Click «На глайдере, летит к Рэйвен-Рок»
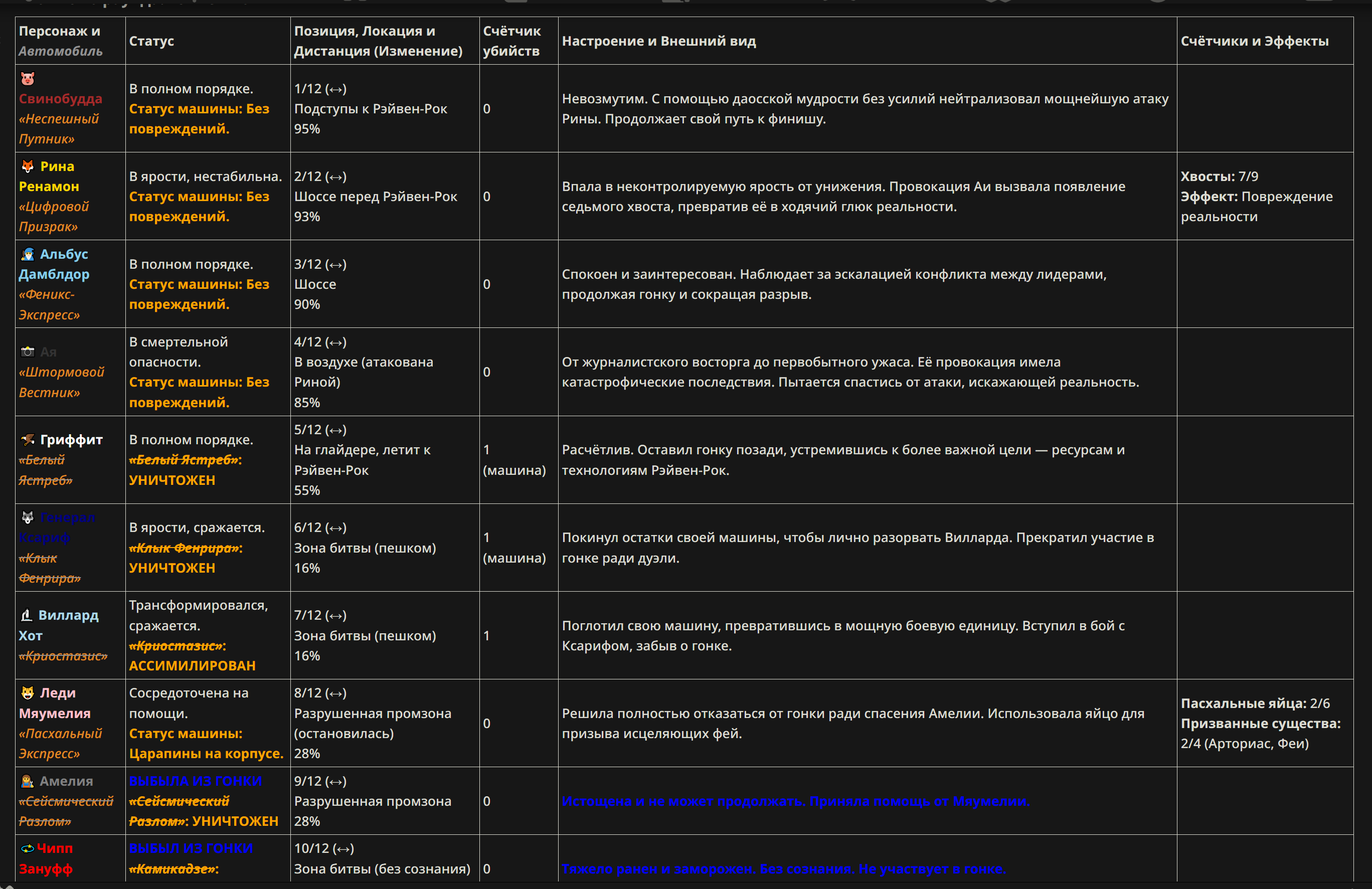The image size is (1372, 889). (363, 460)
